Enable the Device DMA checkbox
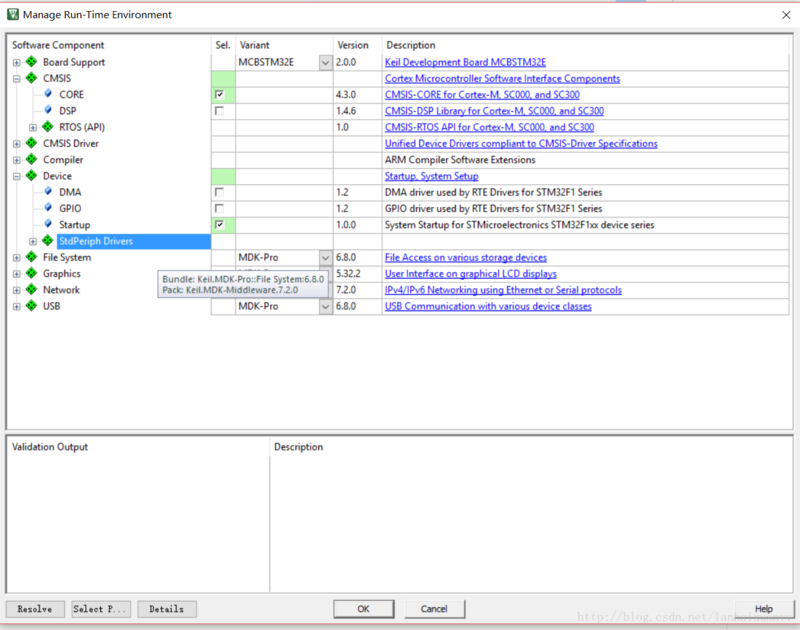The width and height of the screenshot is (800, 630). 219,192
